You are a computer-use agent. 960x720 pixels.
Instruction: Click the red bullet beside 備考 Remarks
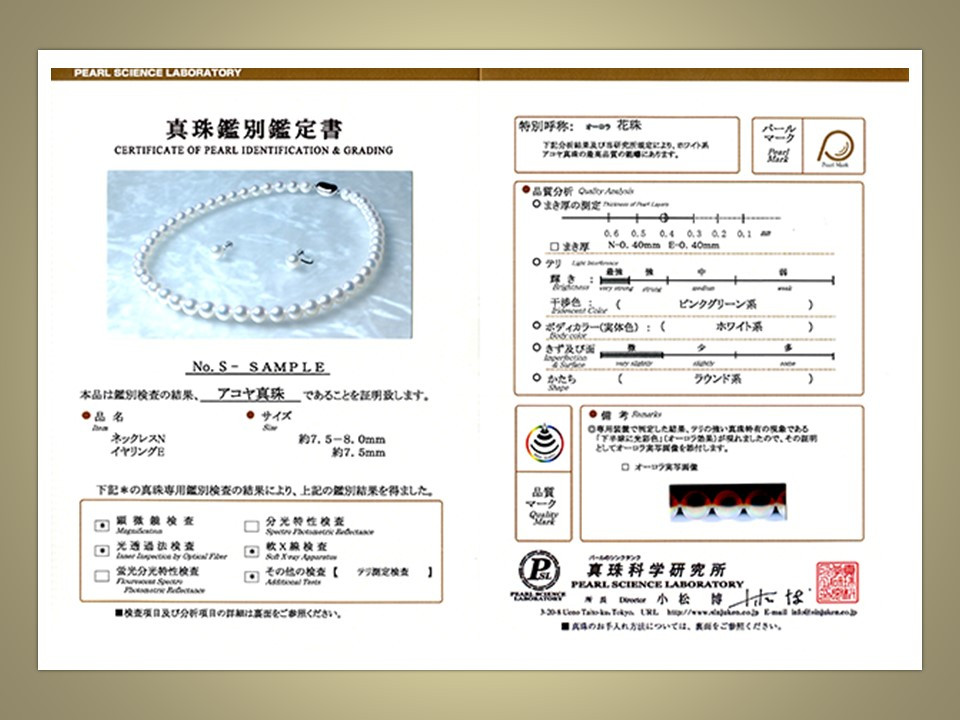click(x=593, y=414)
